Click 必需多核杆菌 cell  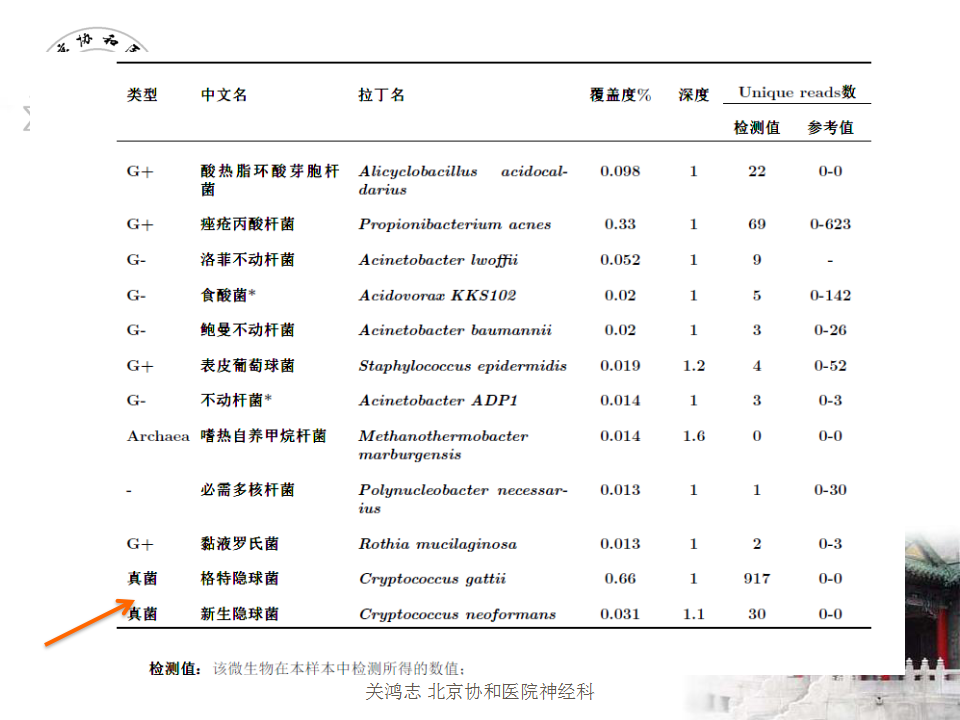(247, 490)
